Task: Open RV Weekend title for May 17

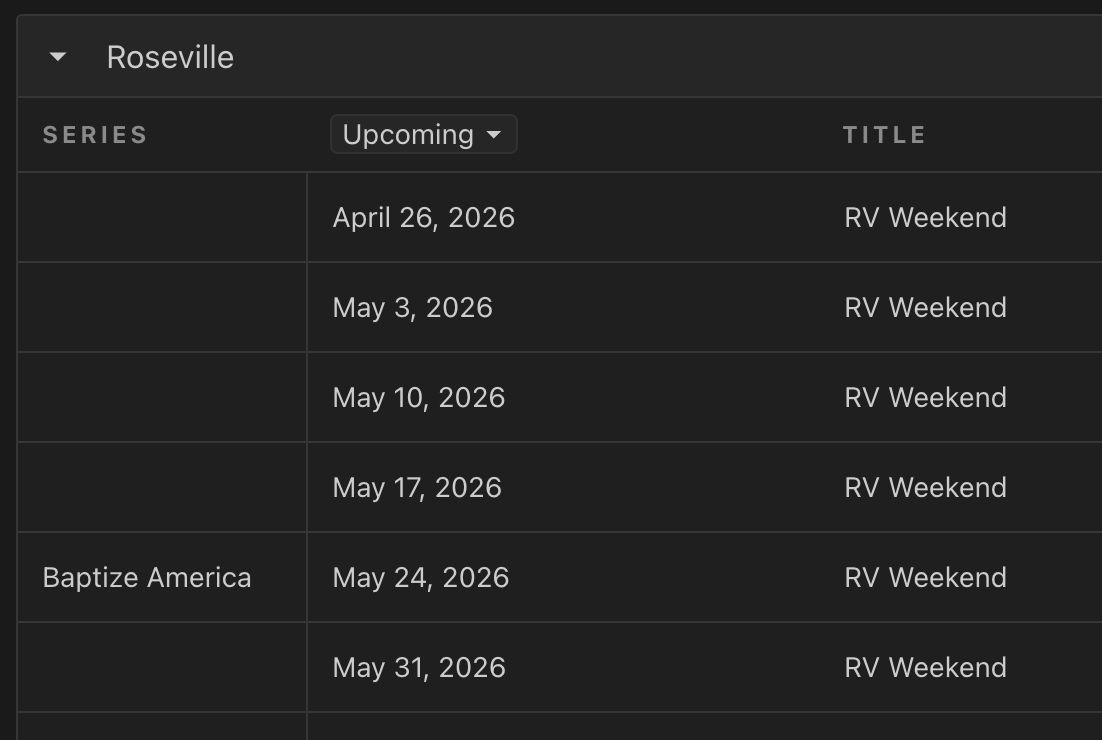Action: pos(926,487)
